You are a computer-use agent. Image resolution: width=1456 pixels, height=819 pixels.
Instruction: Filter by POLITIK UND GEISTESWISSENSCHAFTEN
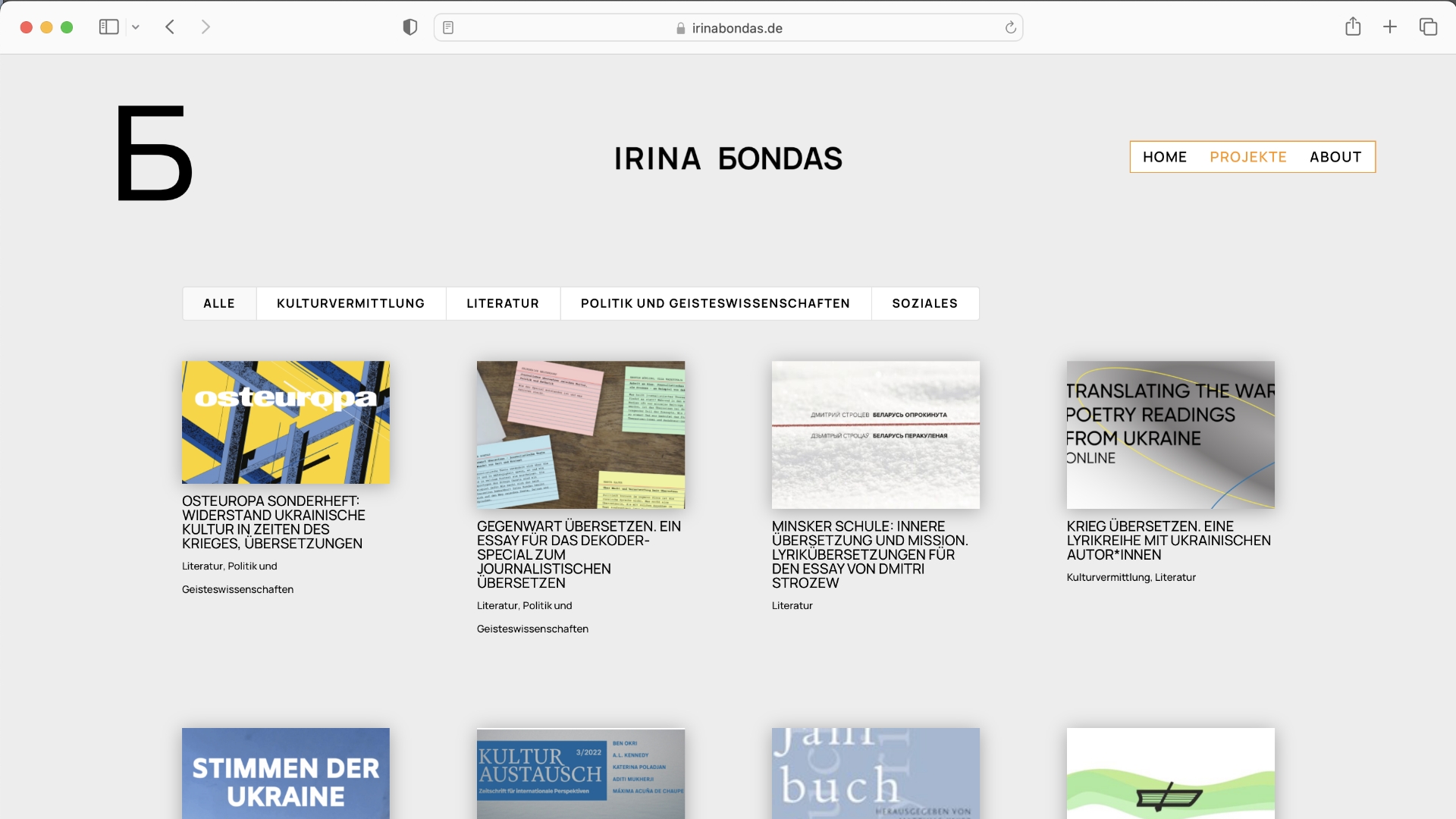coord(715,303)
